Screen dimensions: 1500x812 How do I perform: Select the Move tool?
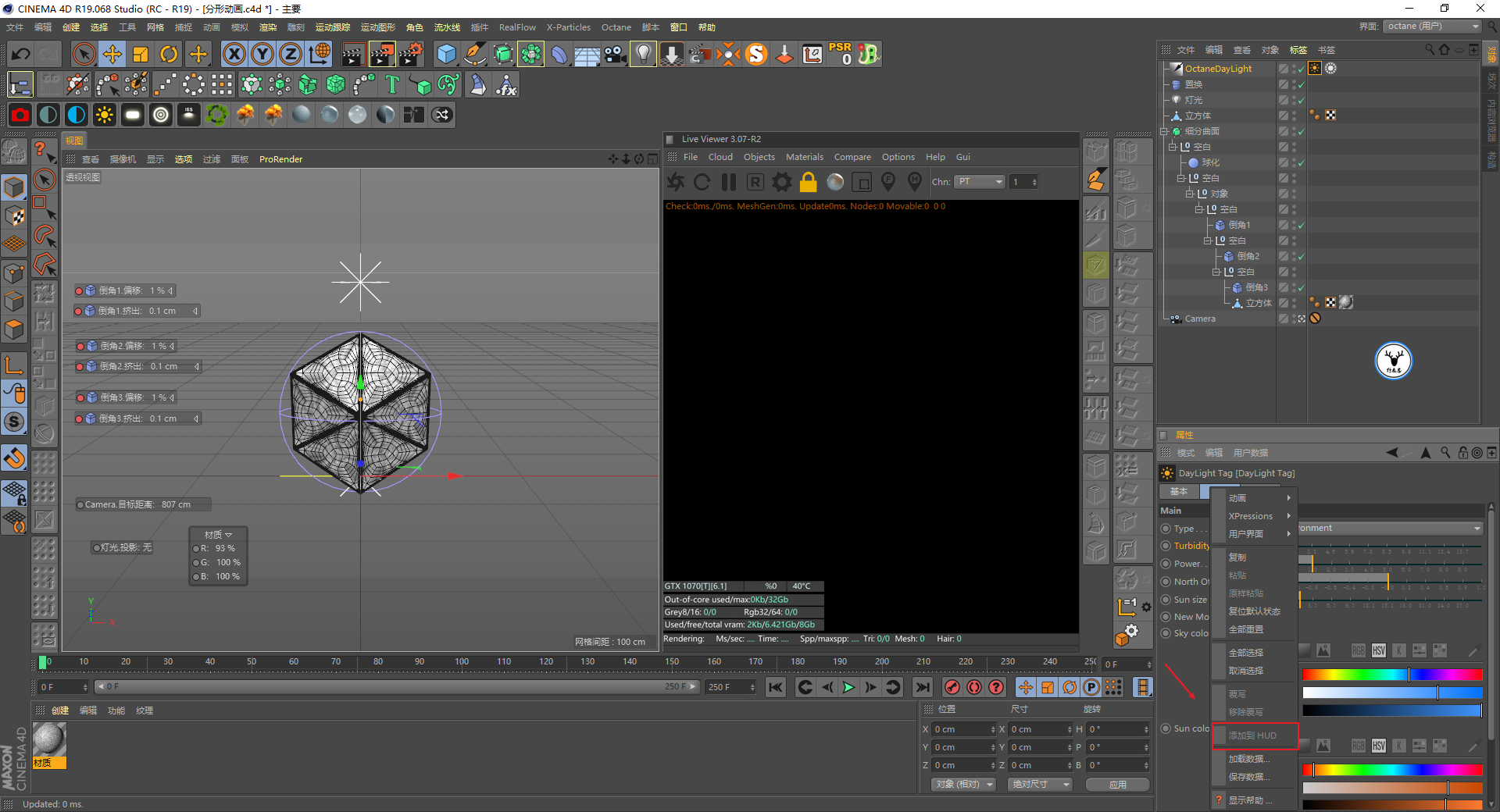112,54
